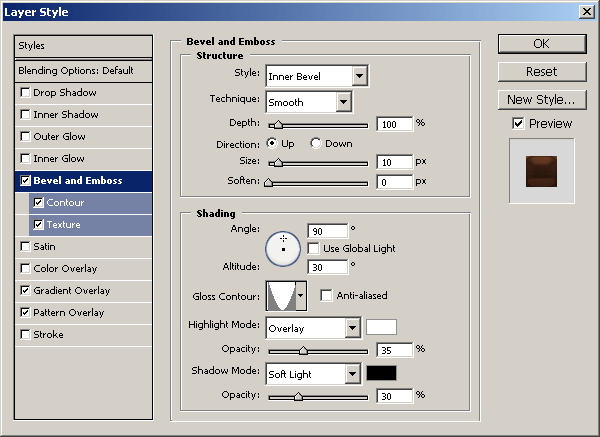600x437 pixels.
Task: Expand the Gloss Contour picker arrow
Action: pos(301,295)
